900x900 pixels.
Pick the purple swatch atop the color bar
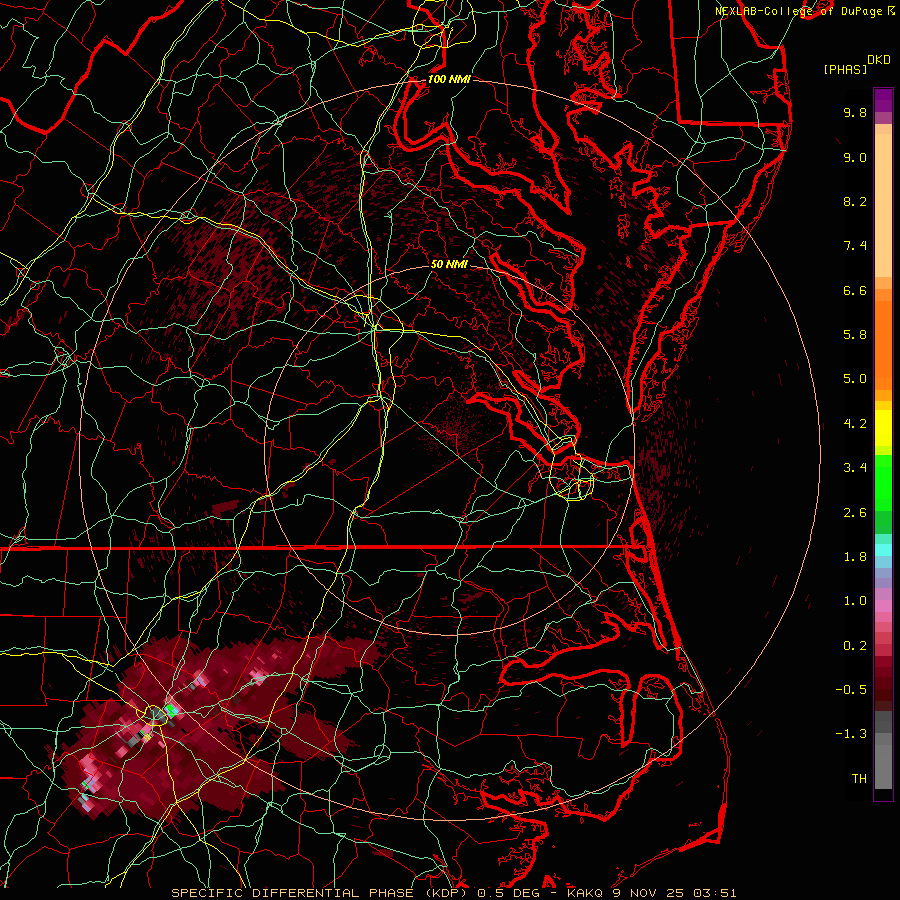click(x=883, y=100)
